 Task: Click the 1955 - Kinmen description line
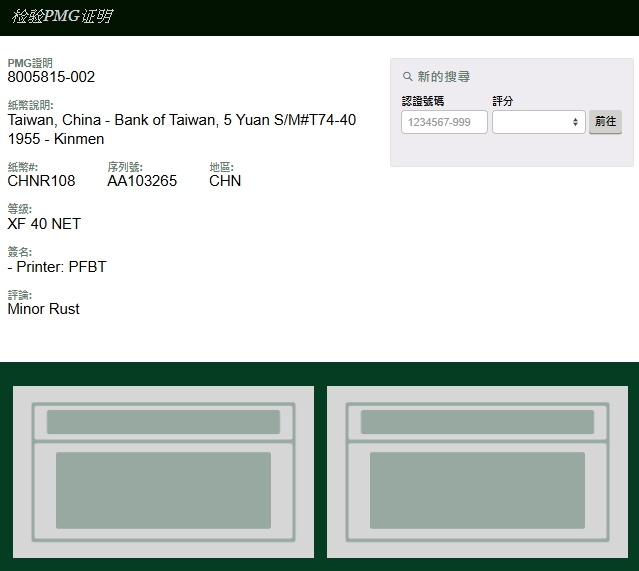pos(56,139)
